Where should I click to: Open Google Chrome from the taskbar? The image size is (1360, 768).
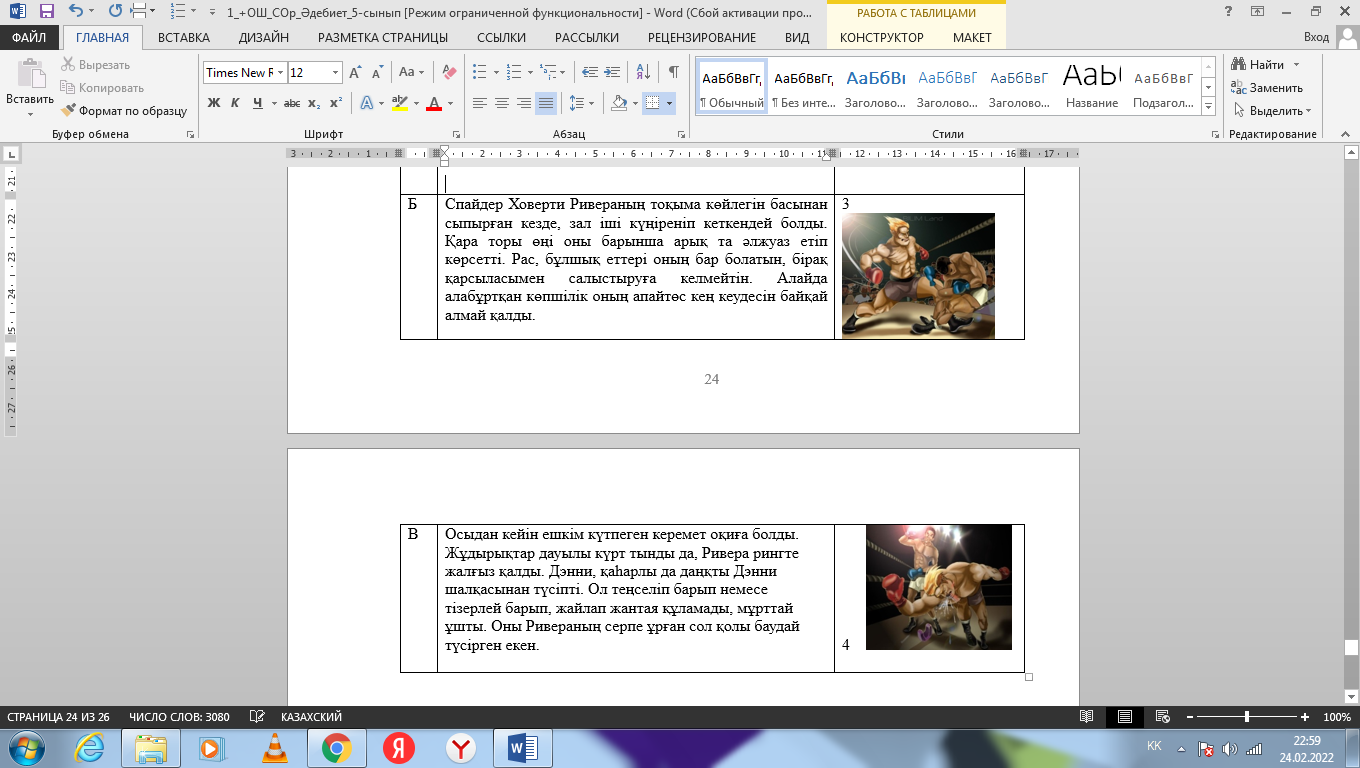336,748
